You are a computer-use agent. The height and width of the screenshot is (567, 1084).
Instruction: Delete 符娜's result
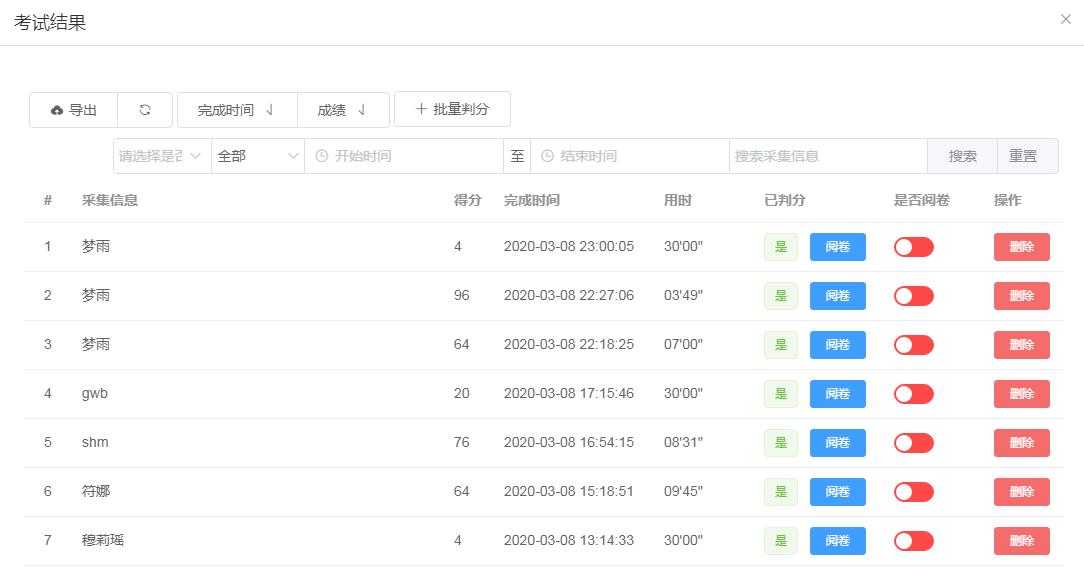[x=1022, y=492]
